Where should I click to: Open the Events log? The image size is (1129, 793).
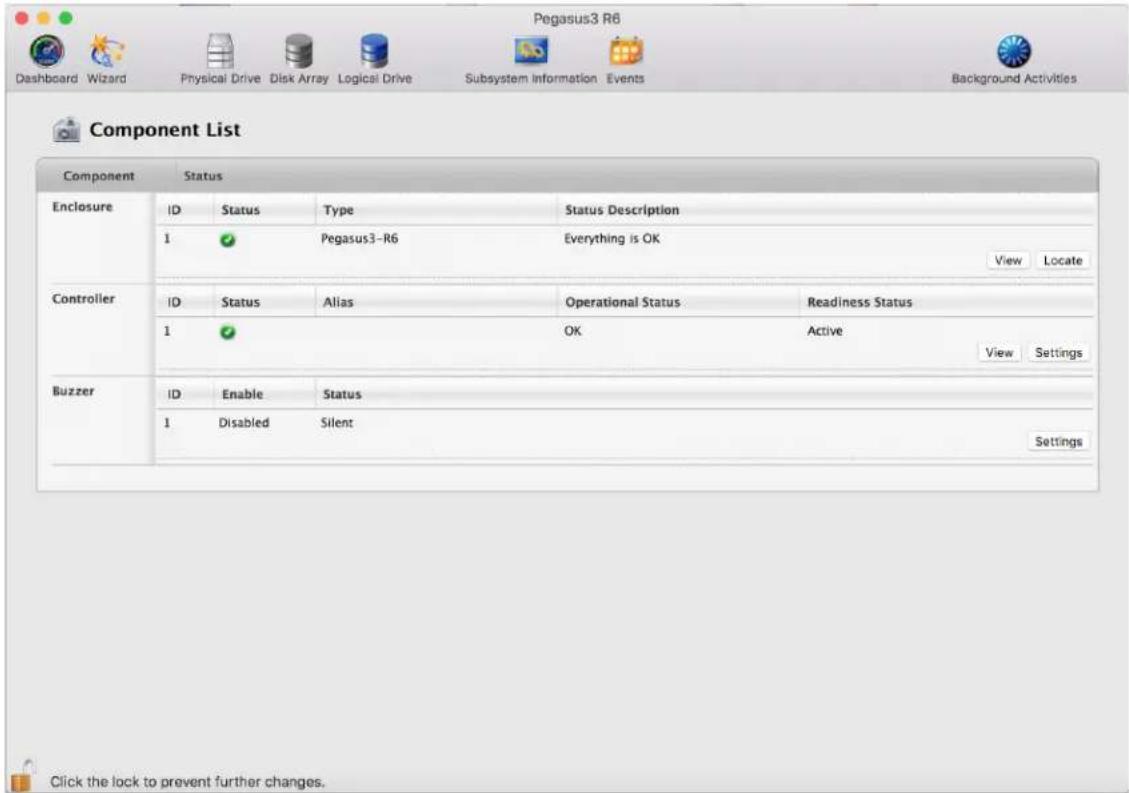pyautogui.click(x=625, y=59)
